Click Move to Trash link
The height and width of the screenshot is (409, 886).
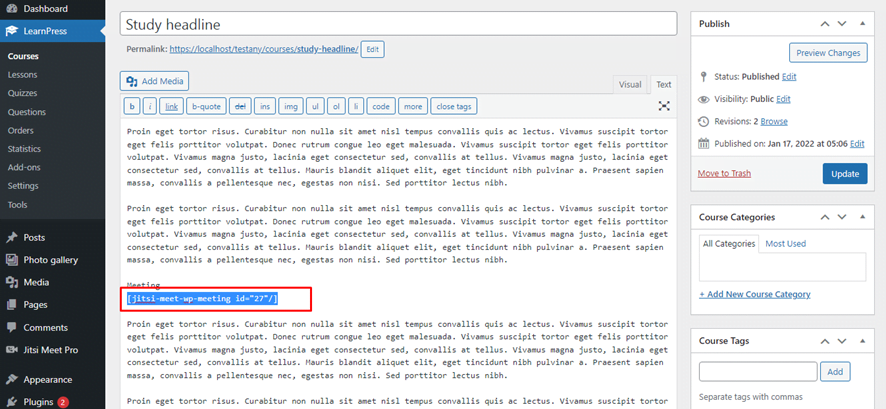(724, 173)
